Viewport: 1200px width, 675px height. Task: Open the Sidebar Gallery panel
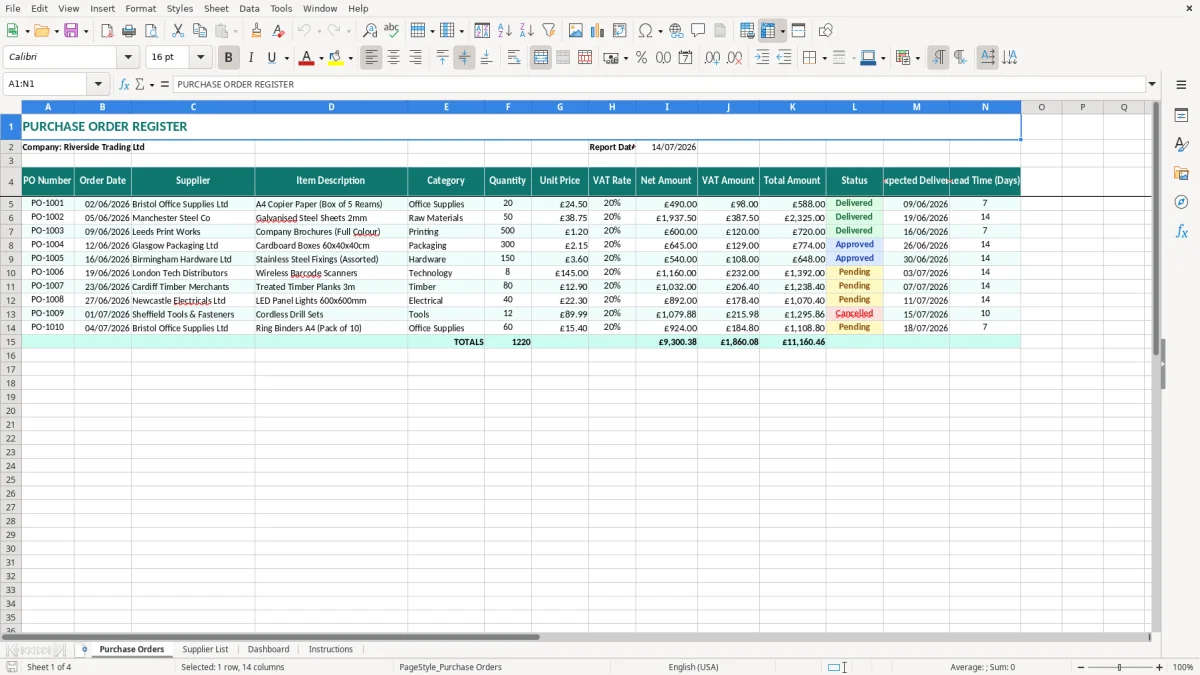1181,173
